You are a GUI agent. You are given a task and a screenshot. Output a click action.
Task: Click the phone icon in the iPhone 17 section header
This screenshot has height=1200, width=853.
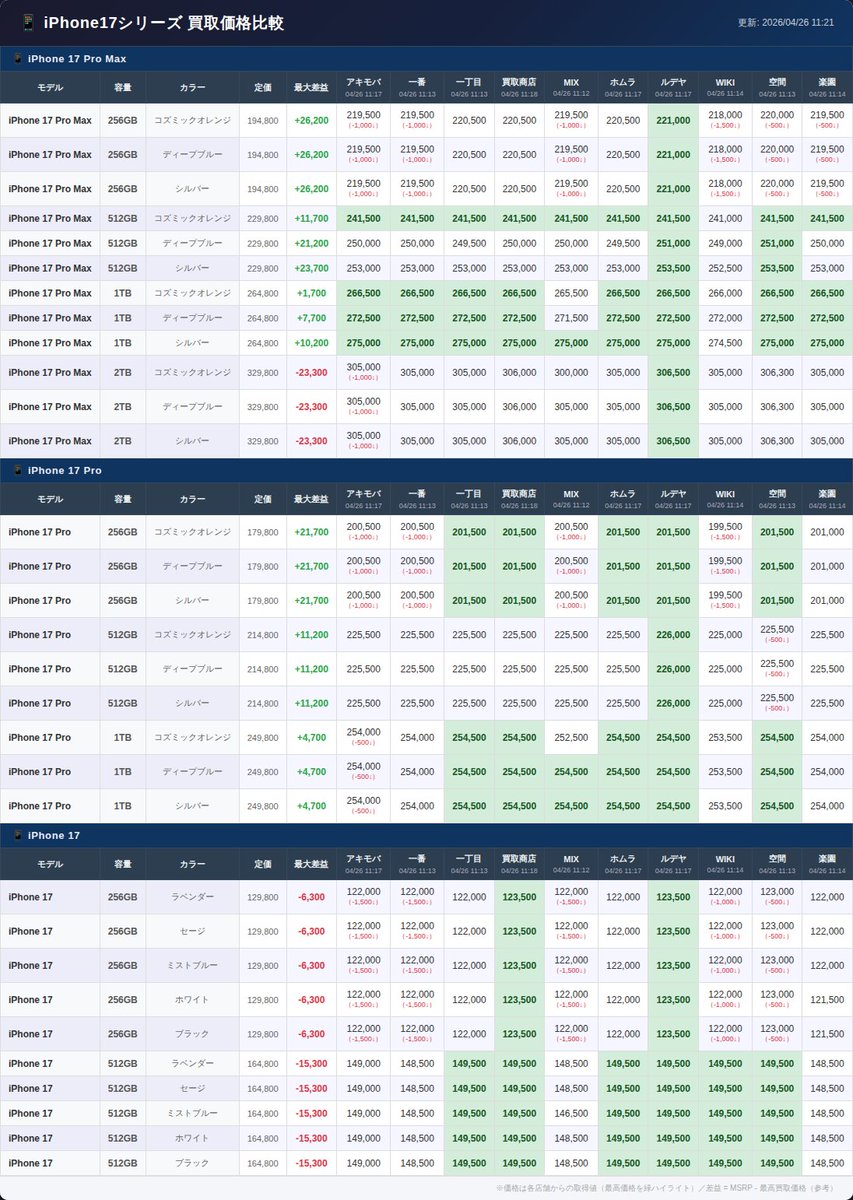point(17,835)
